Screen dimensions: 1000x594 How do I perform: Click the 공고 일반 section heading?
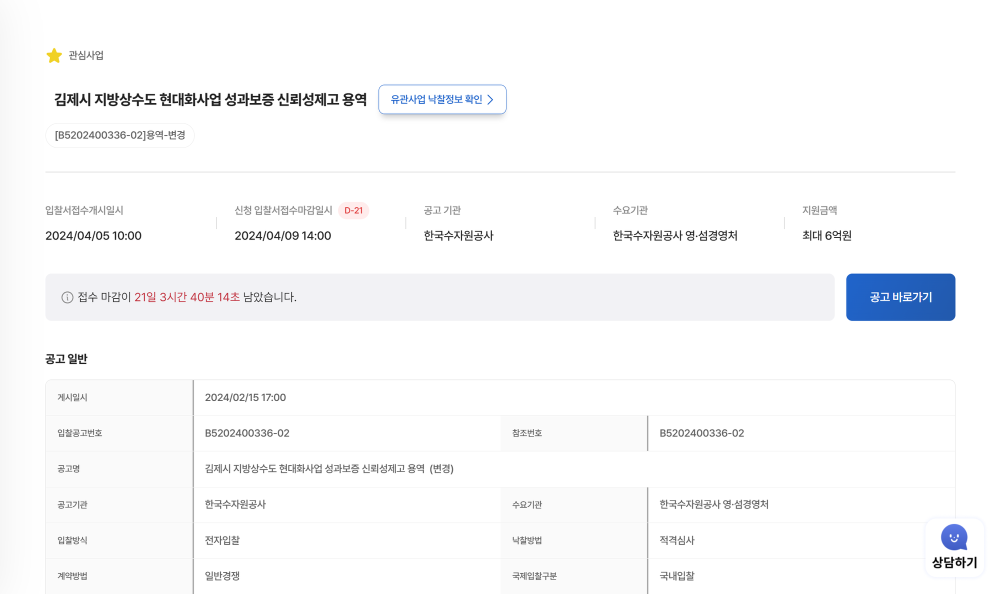[66, 359]
